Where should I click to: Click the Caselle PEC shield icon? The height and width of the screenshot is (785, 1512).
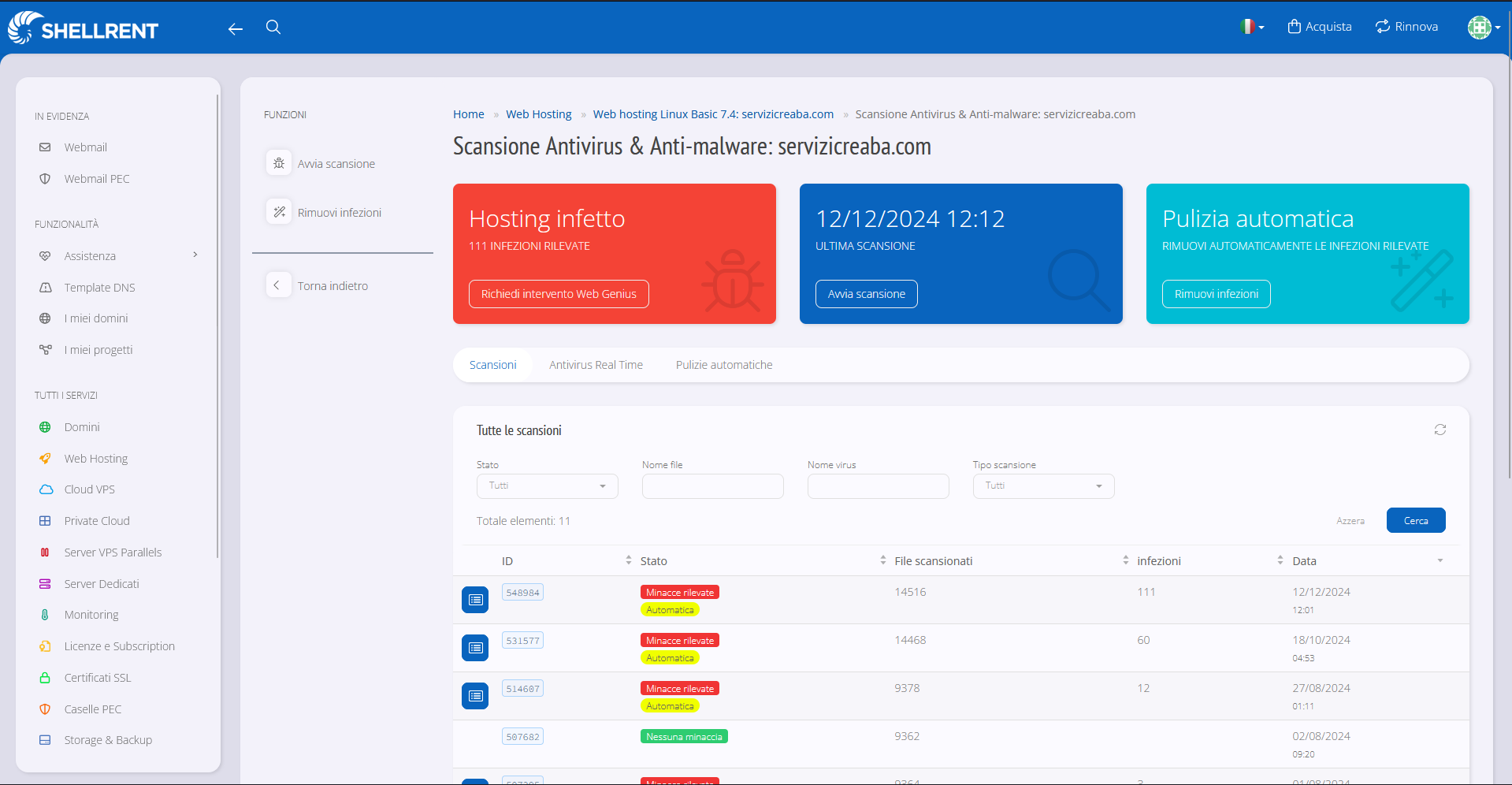[45, 709]
